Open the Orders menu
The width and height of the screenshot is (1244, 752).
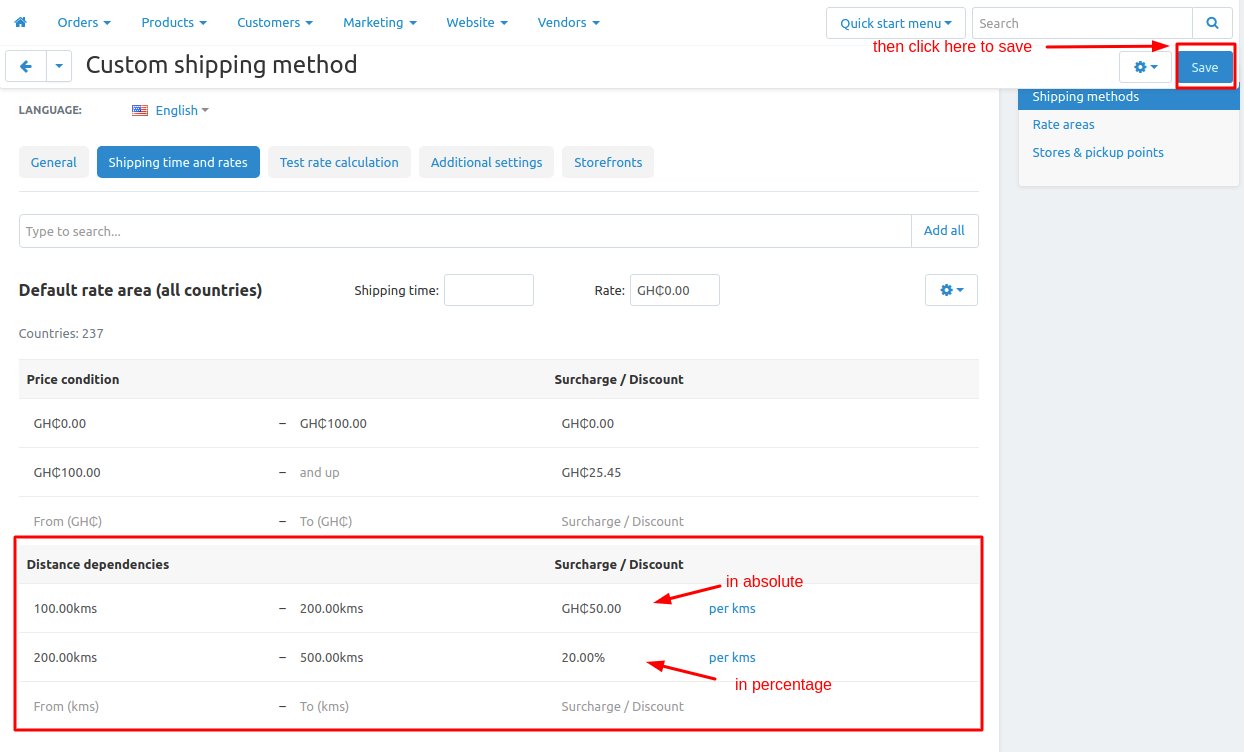[84, 22]
